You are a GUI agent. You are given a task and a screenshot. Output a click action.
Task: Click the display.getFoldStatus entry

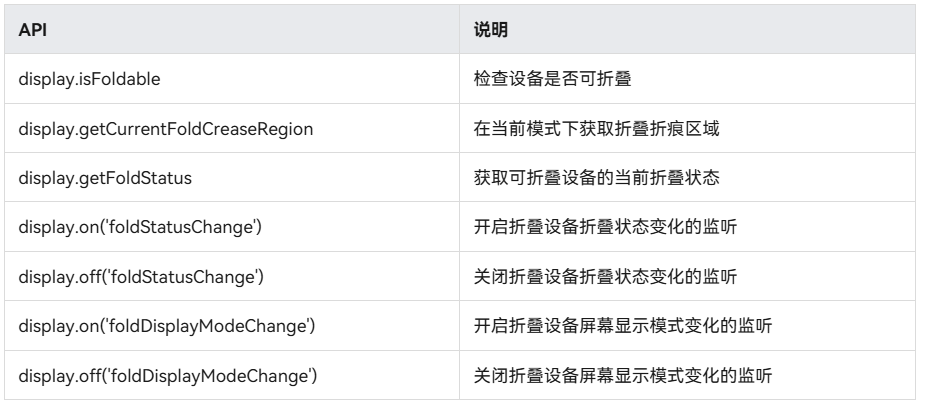105,178
